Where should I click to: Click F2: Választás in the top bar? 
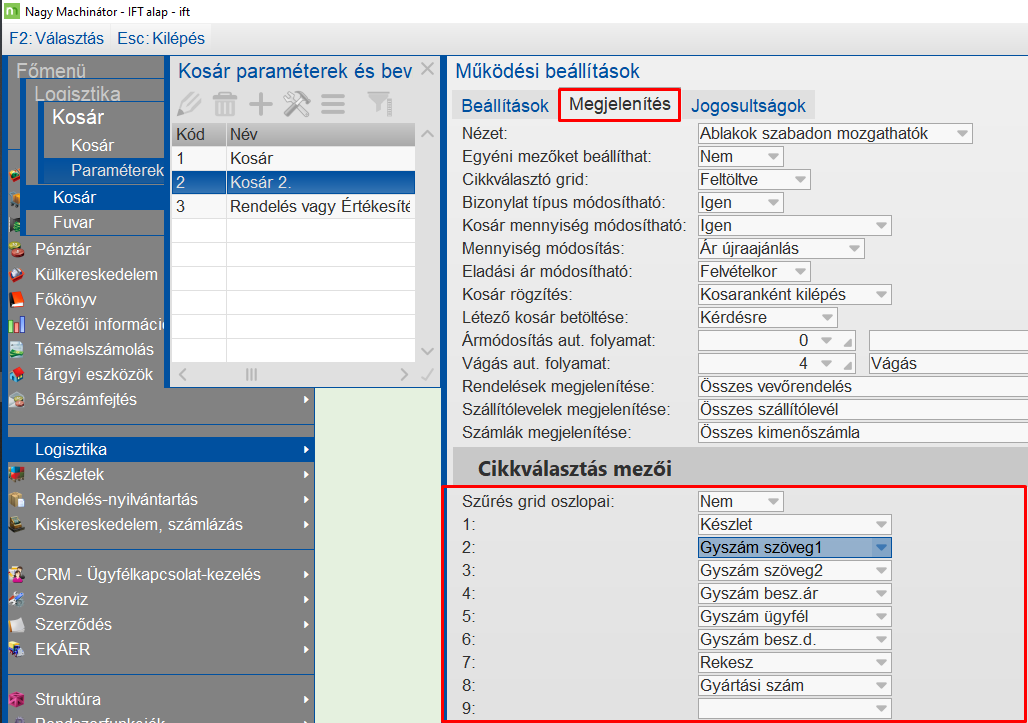point(56,38)
